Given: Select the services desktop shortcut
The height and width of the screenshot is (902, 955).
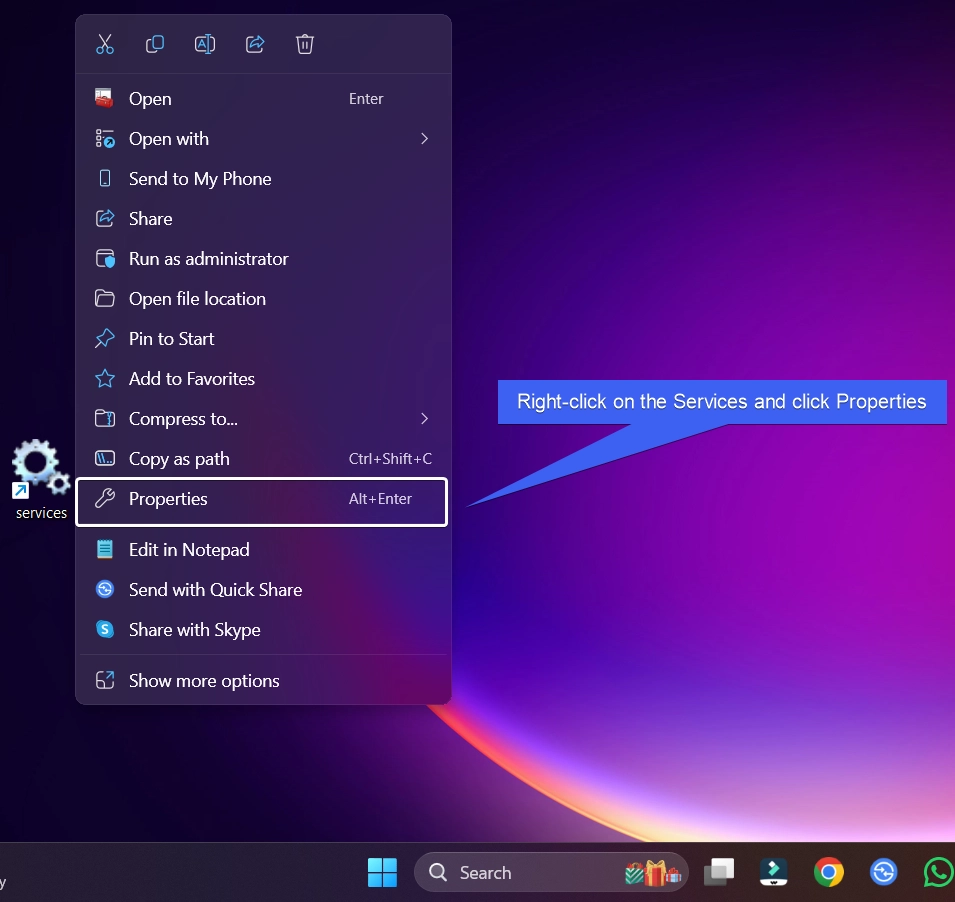Looking at the screenshot, I should [x=40, y=479].
